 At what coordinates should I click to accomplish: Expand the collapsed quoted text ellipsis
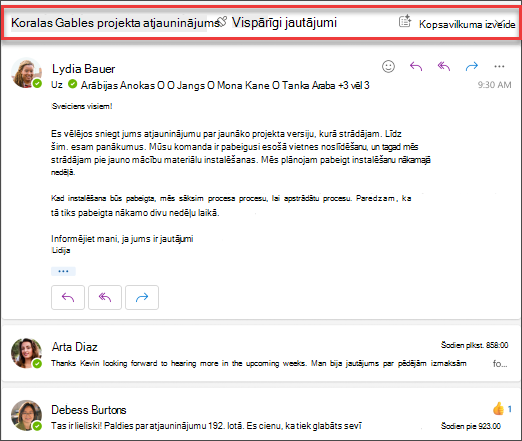pyautogui.click(x=63, y=271)
